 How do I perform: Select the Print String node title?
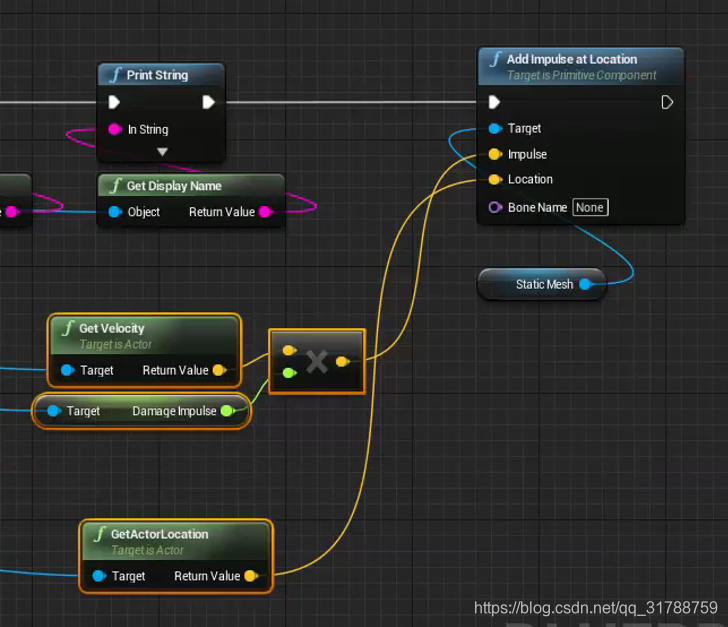(x=157, y=75)
